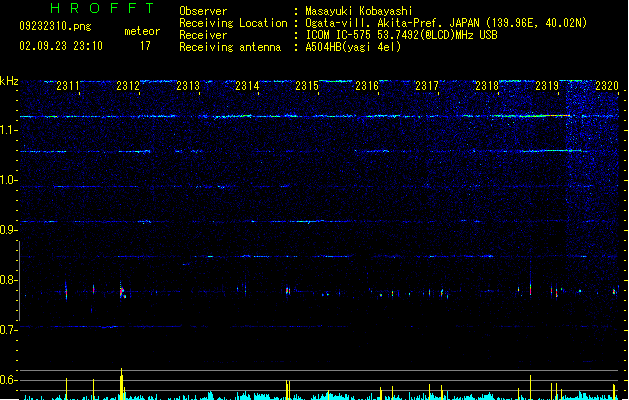The width and height of the screenshot is (629, 400).
Task: Click the Observer label
Action: tap(203, 11)
